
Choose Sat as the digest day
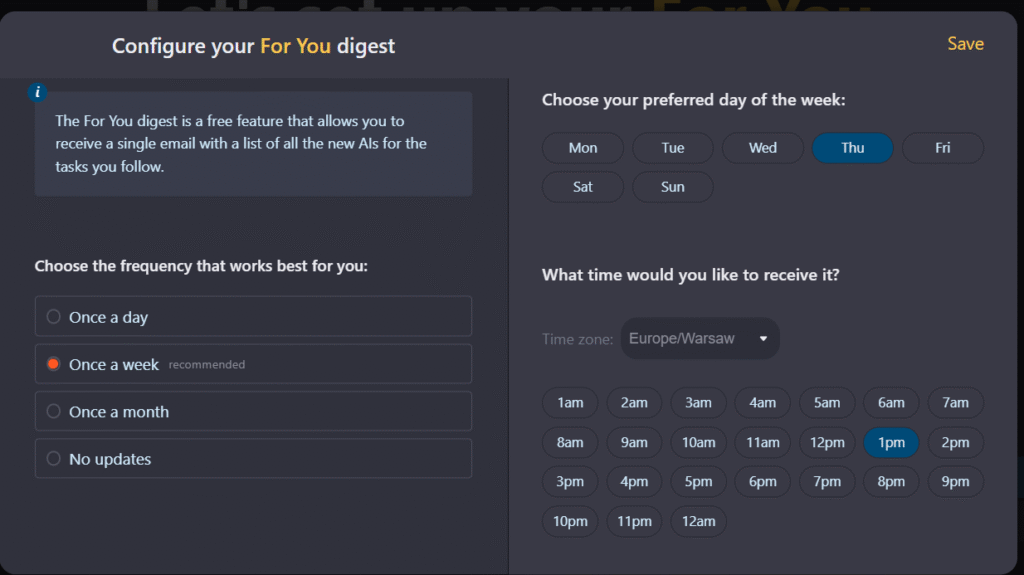coord(583,187)
